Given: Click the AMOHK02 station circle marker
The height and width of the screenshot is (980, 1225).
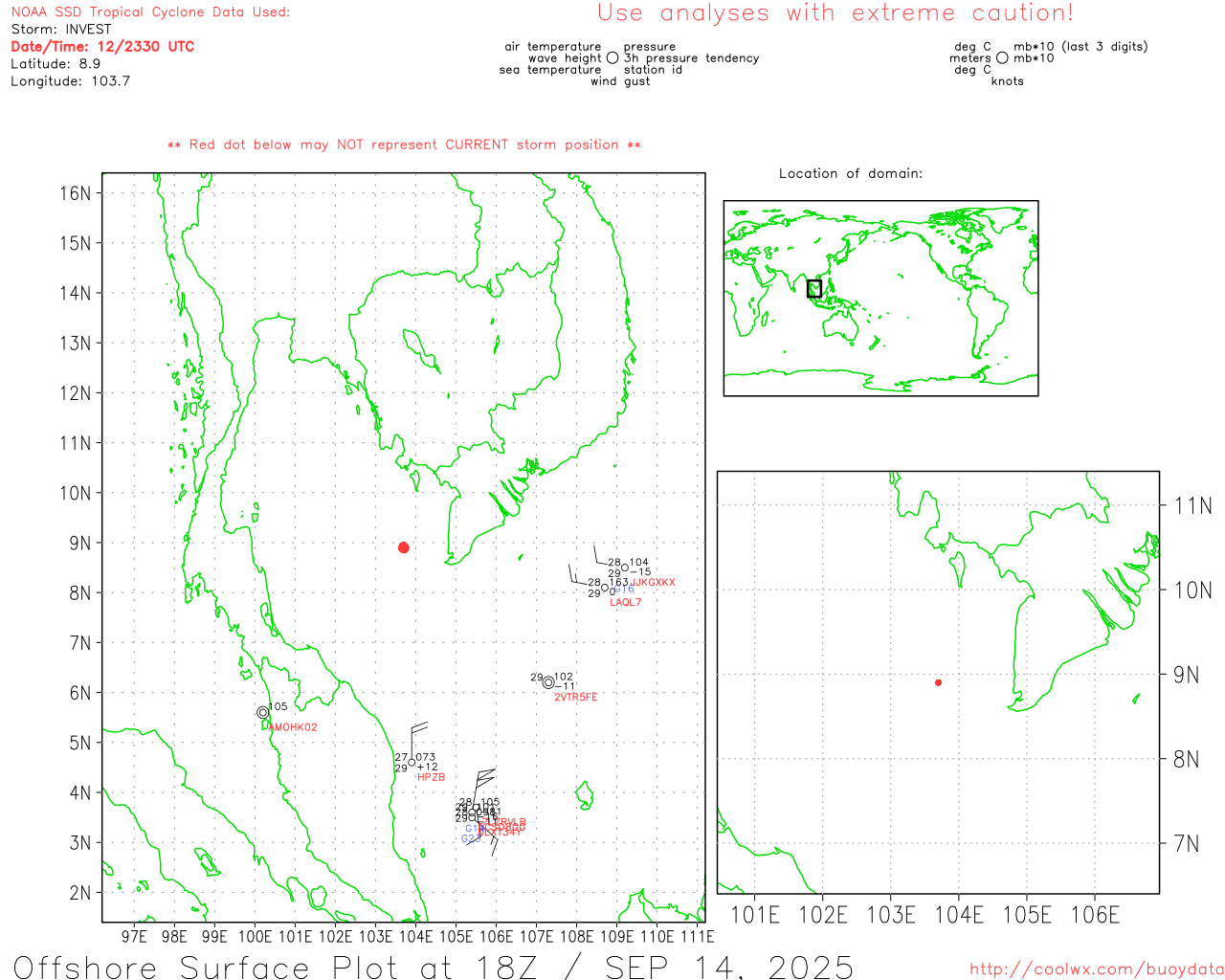Looking at the screenshot, I should coord(262,712).
